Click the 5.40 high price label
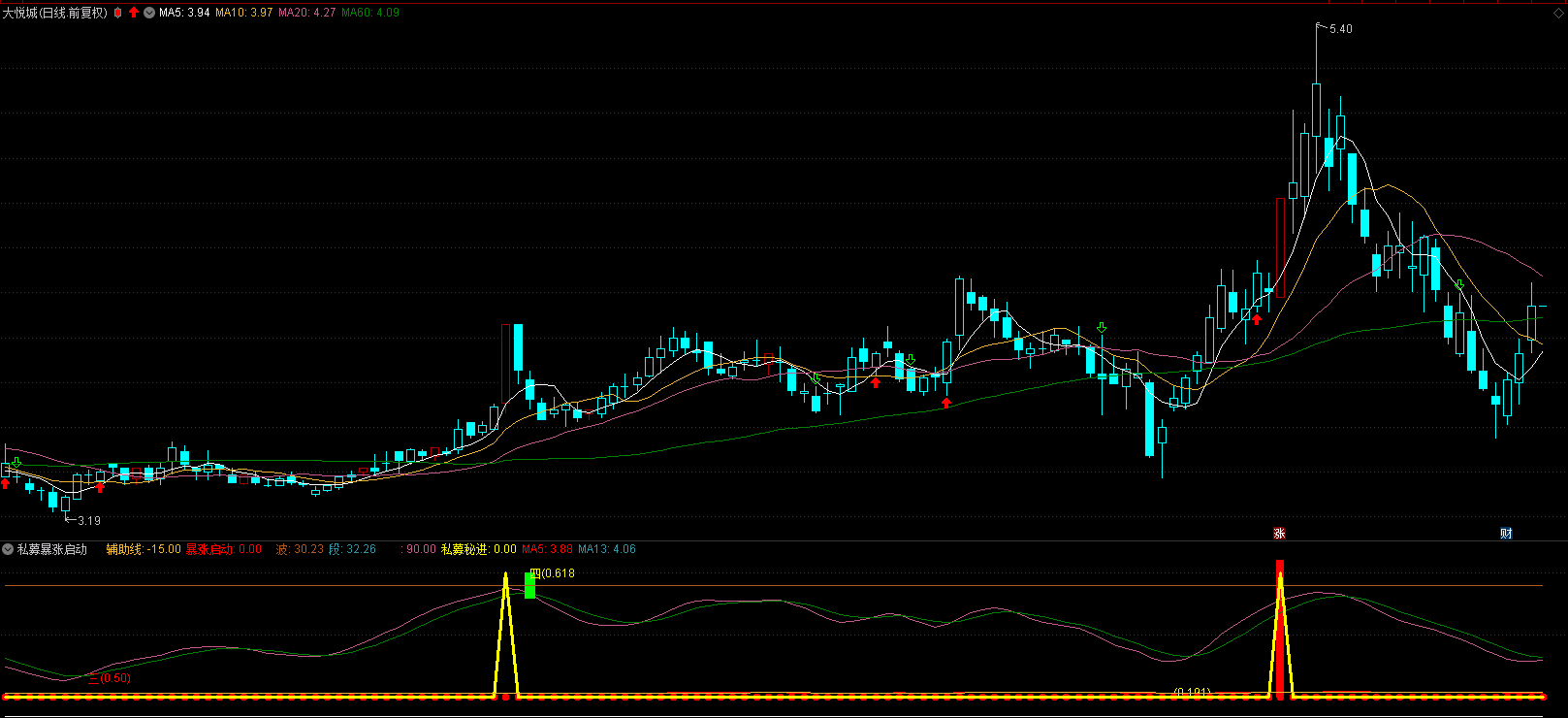Screen dimensions: 1568x718 coord(1341,29)
